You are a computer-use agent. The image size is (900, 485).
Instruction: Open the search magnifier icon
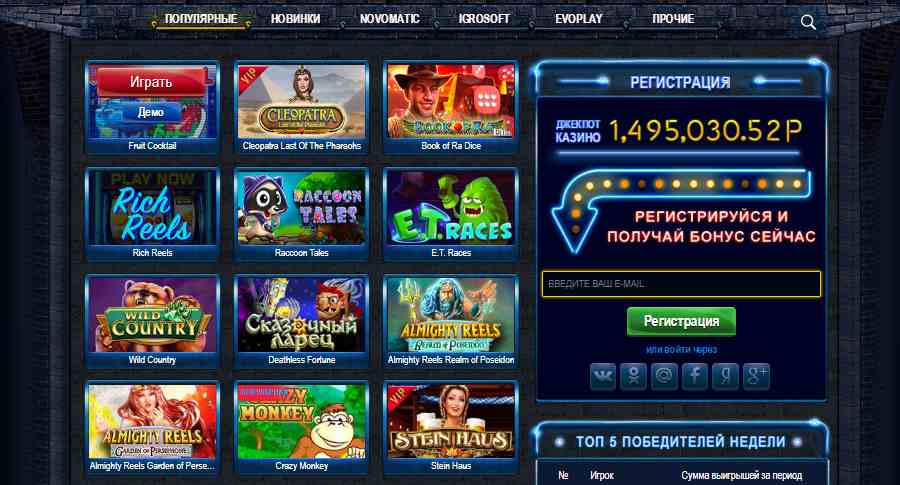(808, 22)
